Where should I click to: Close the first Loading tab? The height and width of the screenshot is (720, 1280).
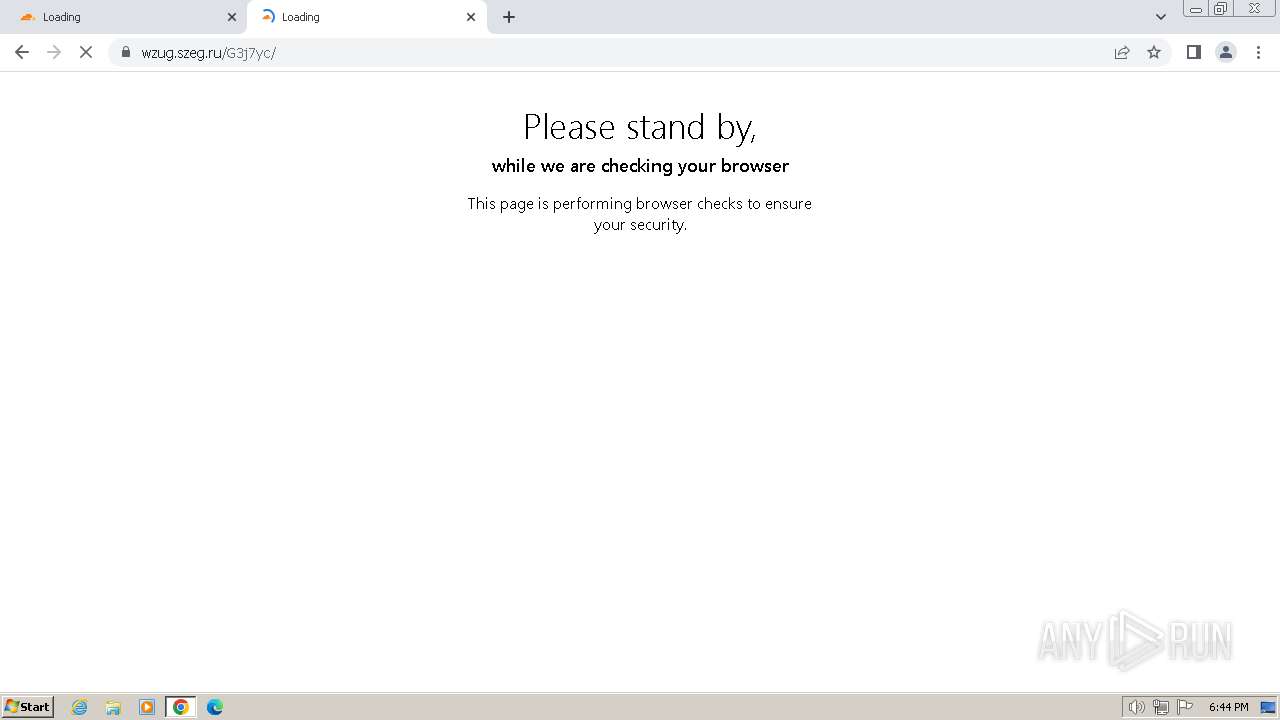click(x=232, y=17)
